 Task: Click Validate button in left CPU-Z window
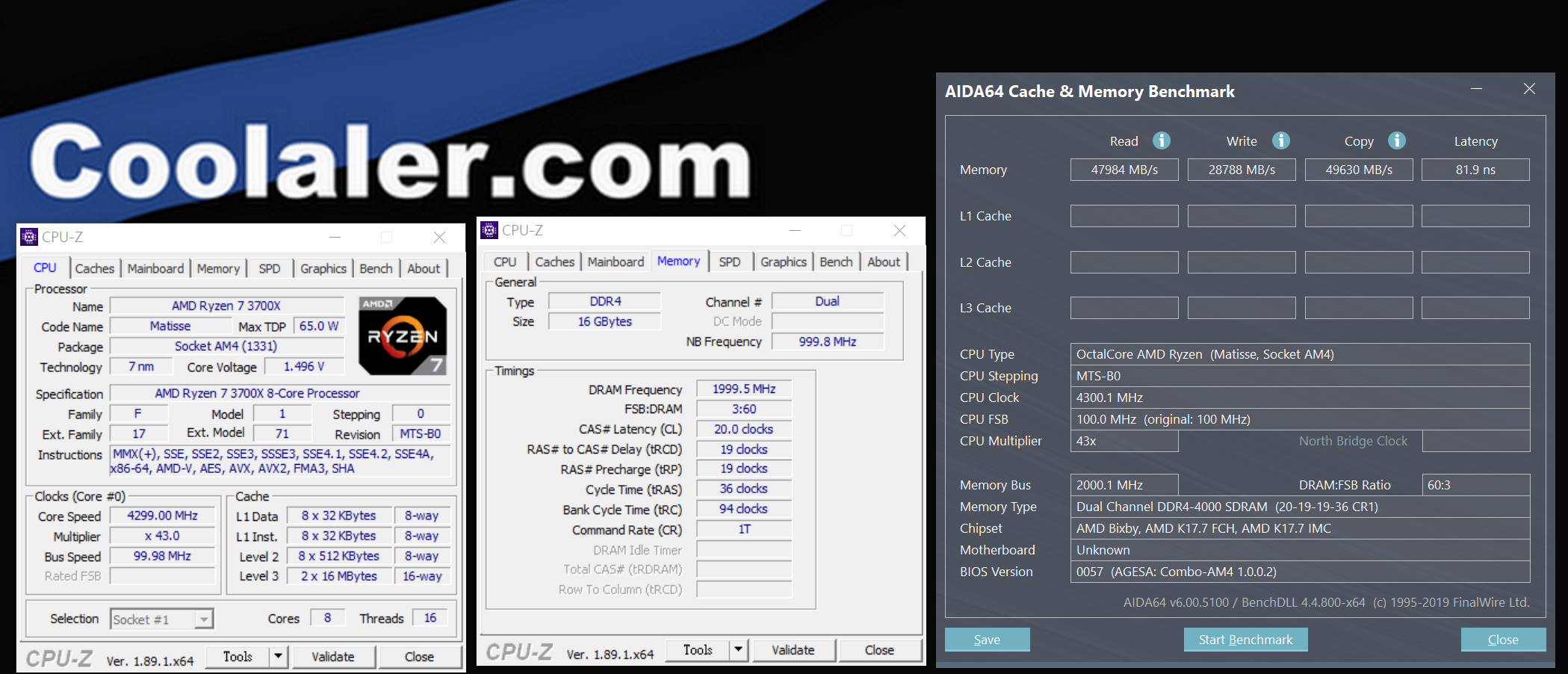click(333, 656)
